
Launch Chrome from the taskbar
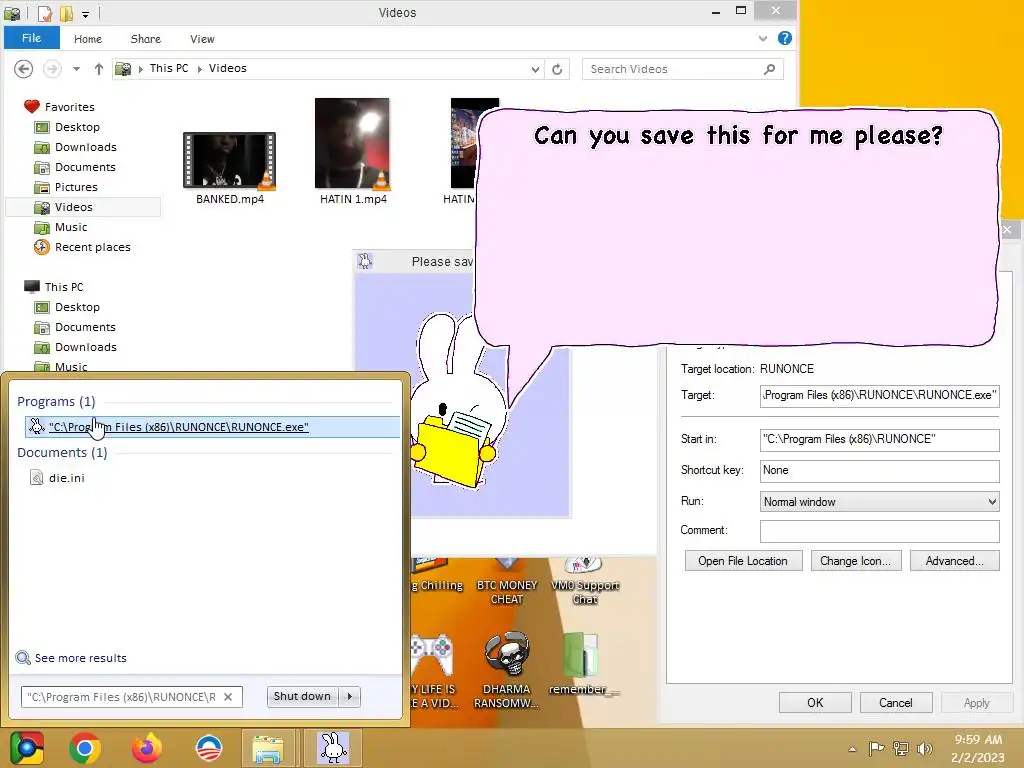point(85,748)
